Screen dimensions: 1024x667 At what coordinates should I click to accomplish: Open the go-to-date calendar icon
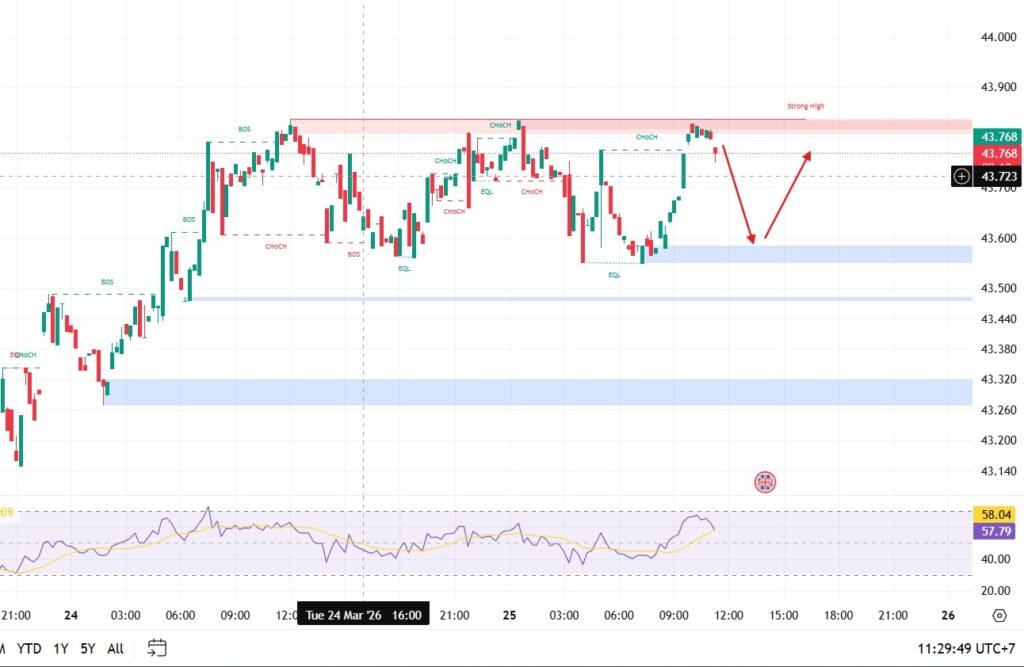pos(157,647)
